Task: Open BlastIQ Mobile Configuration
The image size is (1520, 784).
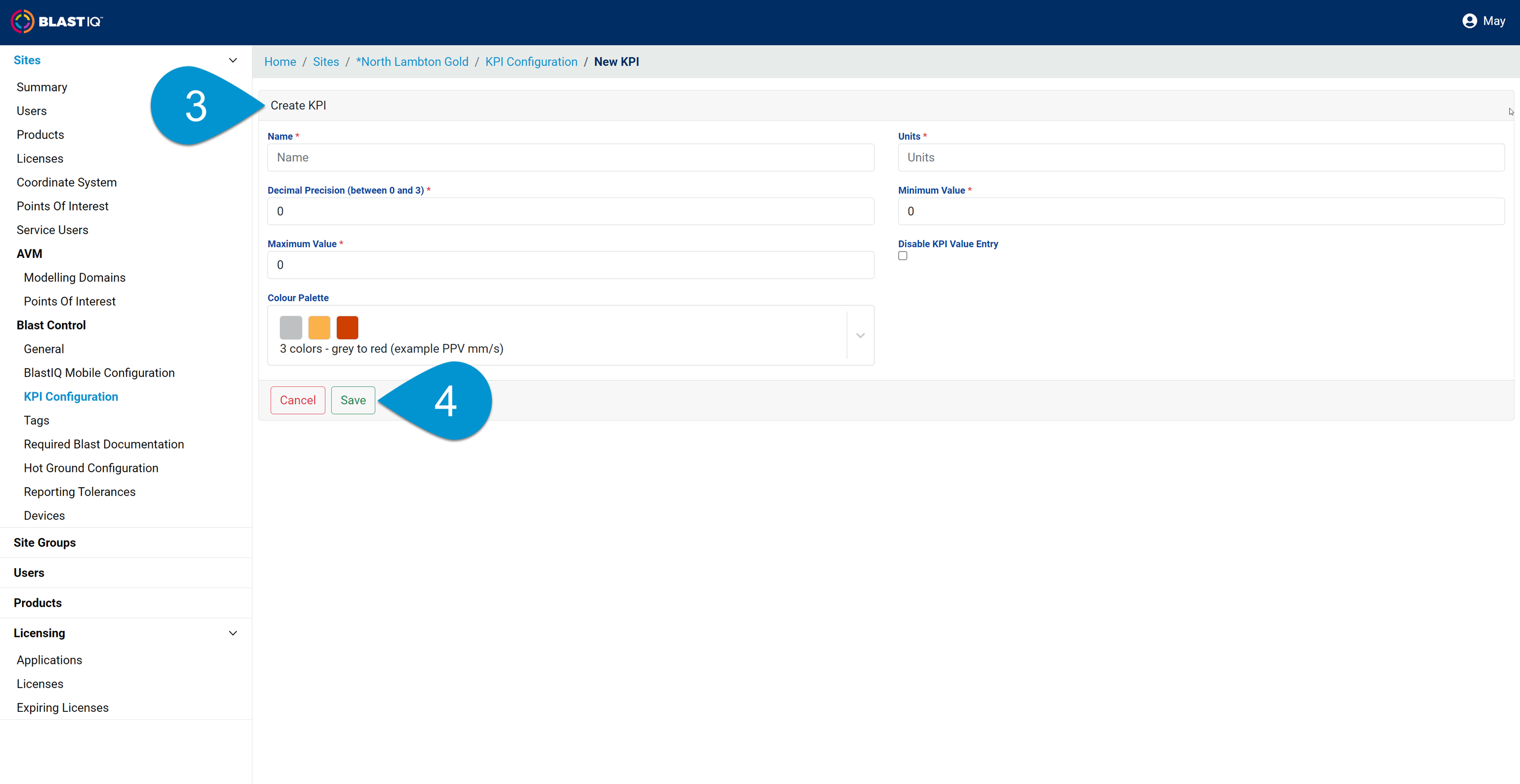Action: pos(99,373)
